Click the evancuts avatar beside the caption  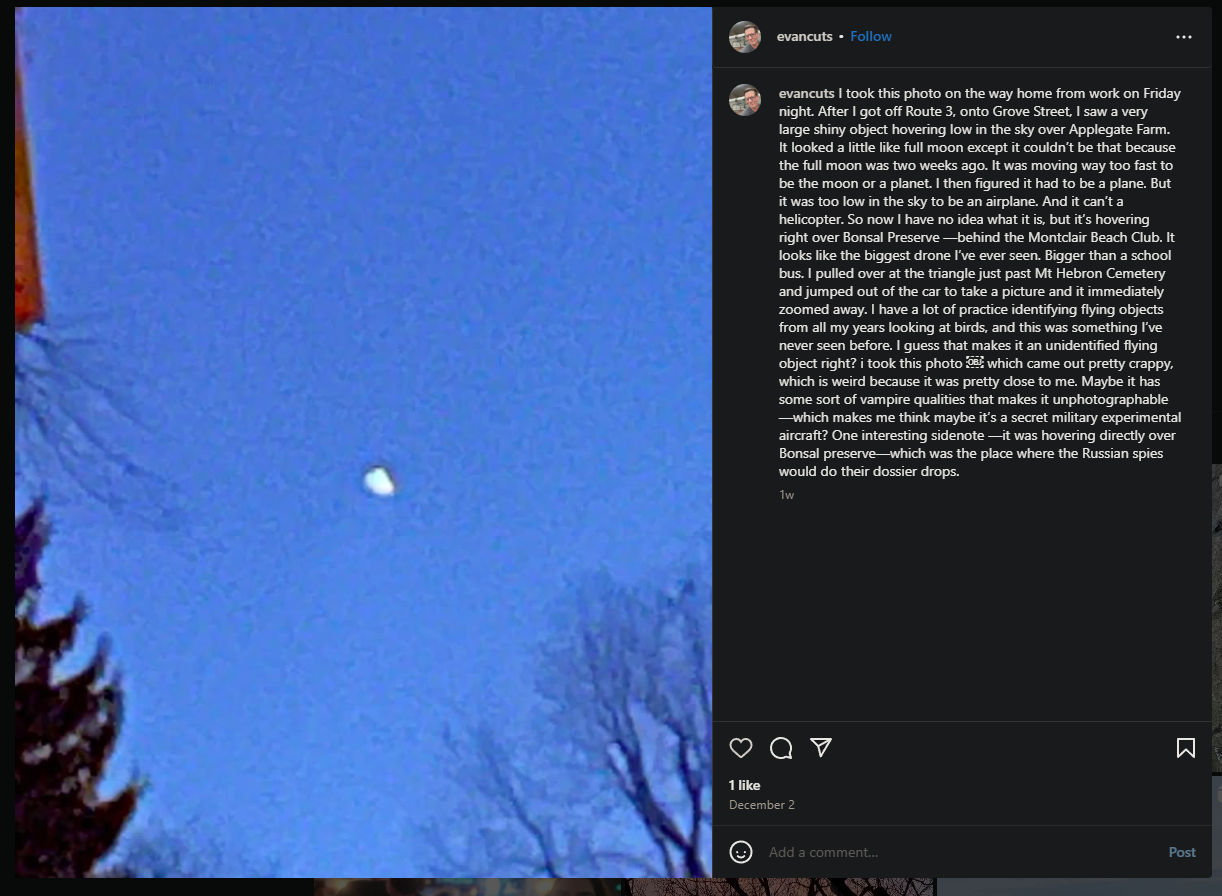pos(745,100)
